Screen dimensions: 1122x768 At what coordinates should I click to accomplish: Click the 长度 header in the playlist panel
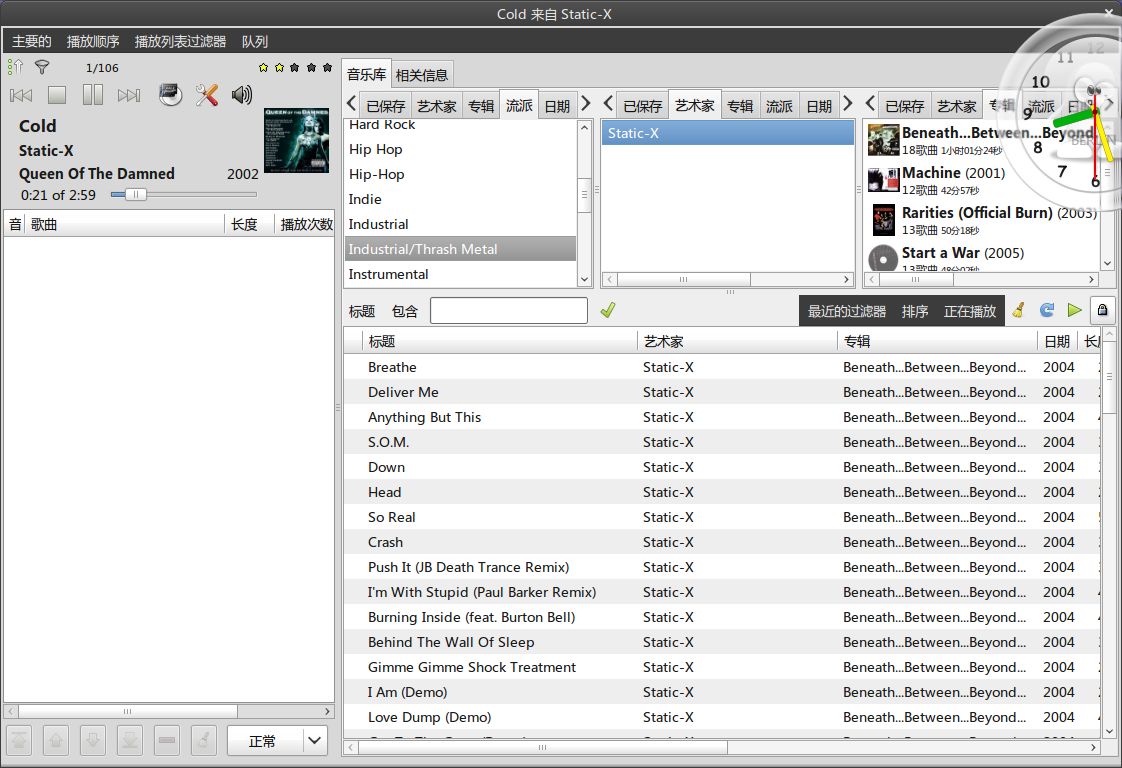click(x=249, y=224)
